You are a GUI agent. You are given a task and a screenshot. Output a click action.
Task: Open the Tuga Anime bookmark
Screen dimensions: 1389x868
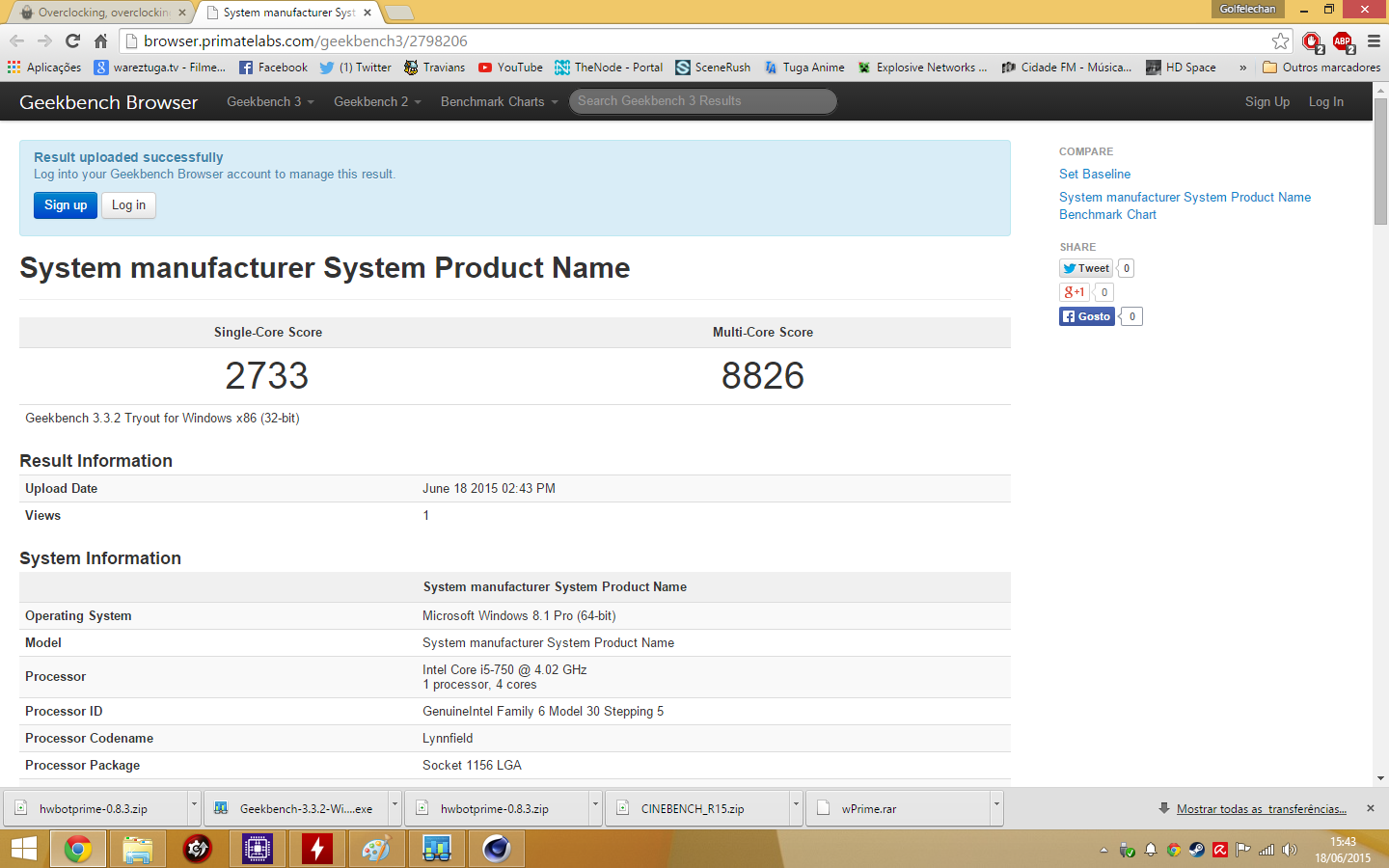pyautogui.click(x=803, y=68)
